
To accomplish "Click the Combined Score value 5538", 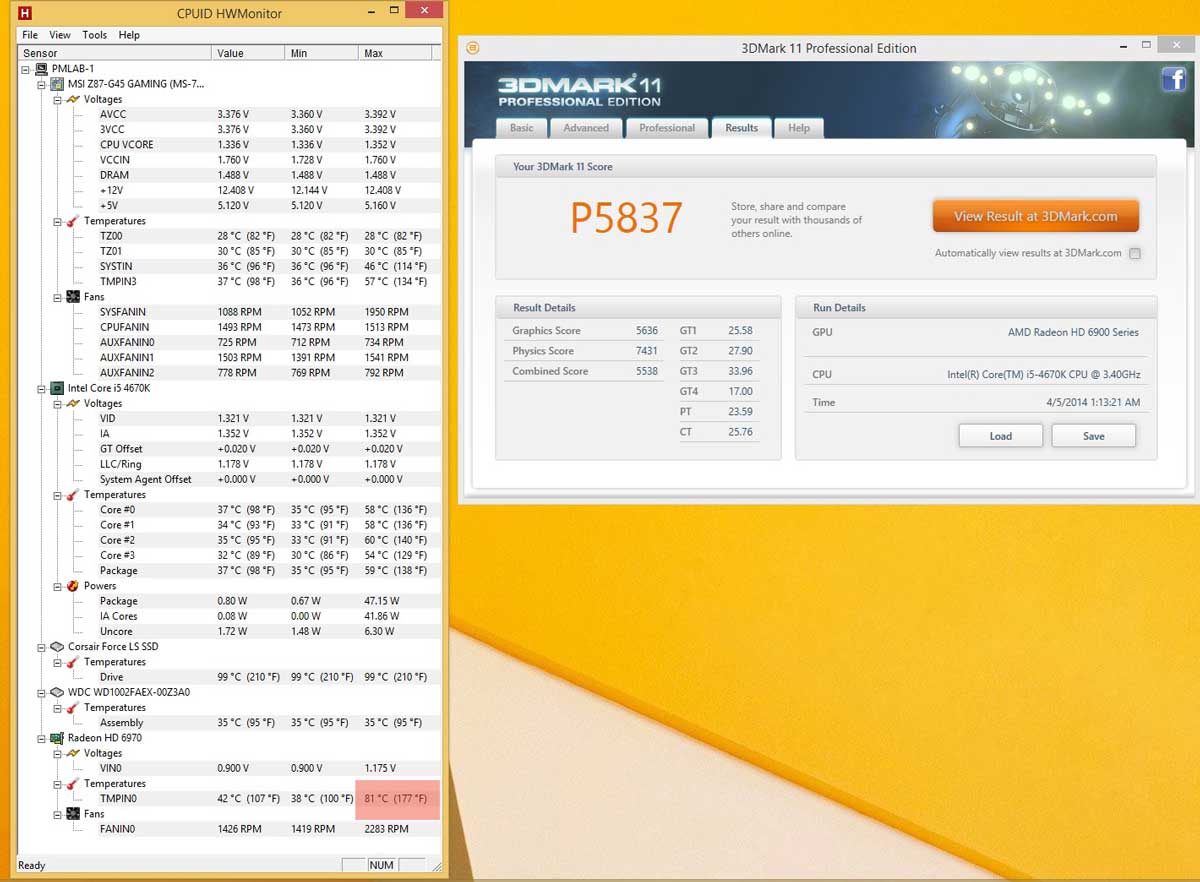I will [646, 371].
